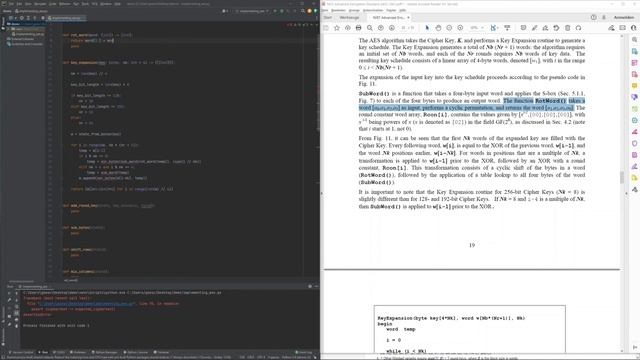Click the Acrobat vertical scrollbar thumb
The image size is (640, 360).
coord(622,177)
